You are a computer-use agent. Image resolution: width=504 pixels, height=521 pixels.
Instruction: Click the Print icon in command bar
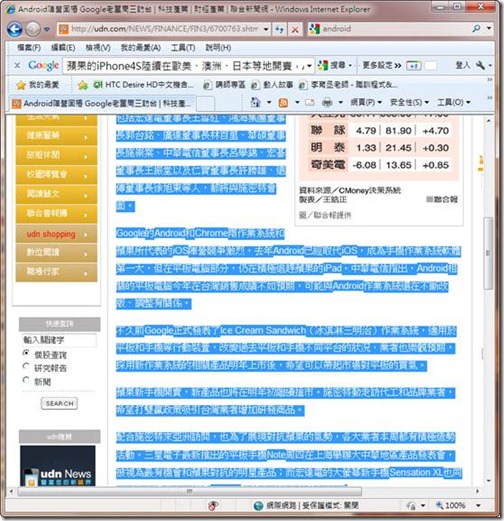click(327, 102)
